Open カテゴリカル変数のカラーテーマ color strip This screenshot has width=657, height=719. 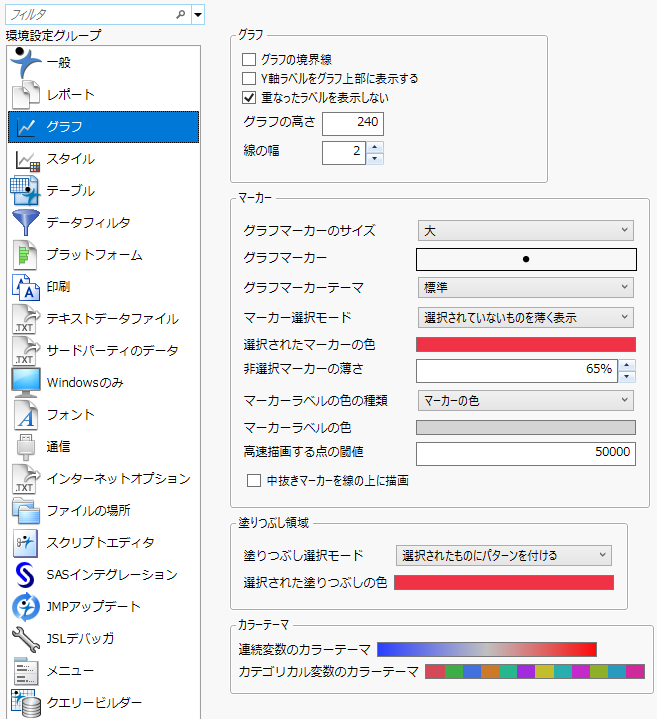(x=535, y=671)
